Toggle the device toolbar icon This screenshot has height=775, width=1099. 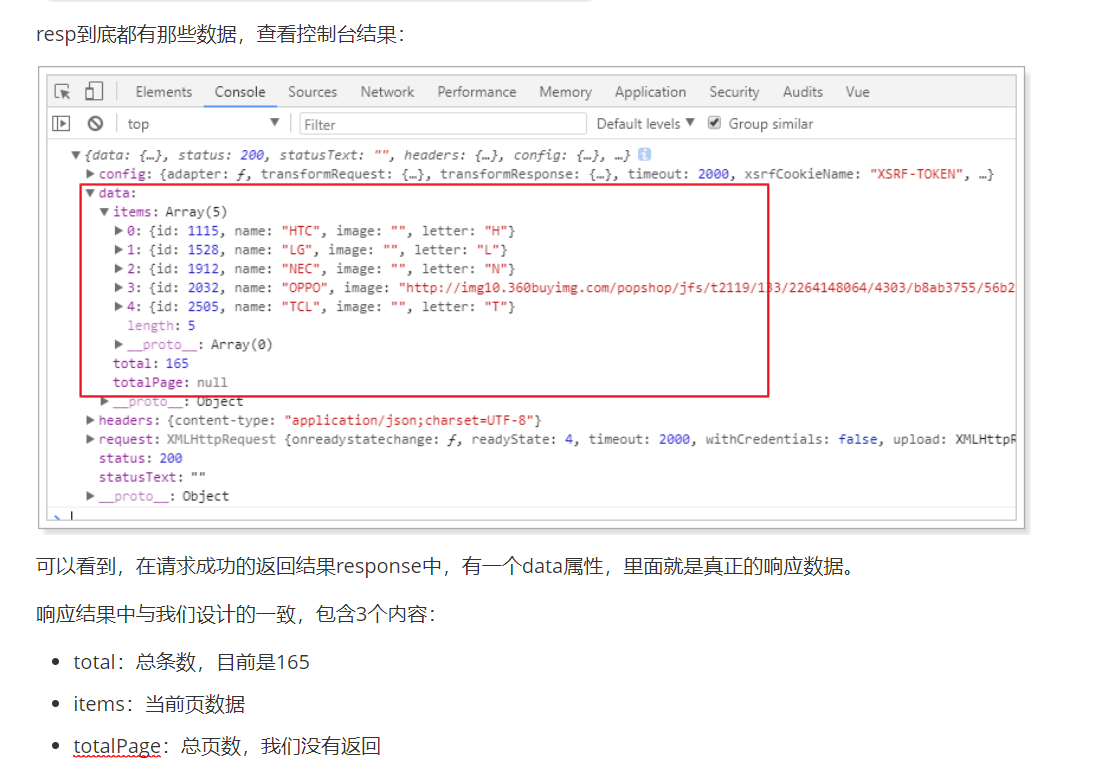94,91
